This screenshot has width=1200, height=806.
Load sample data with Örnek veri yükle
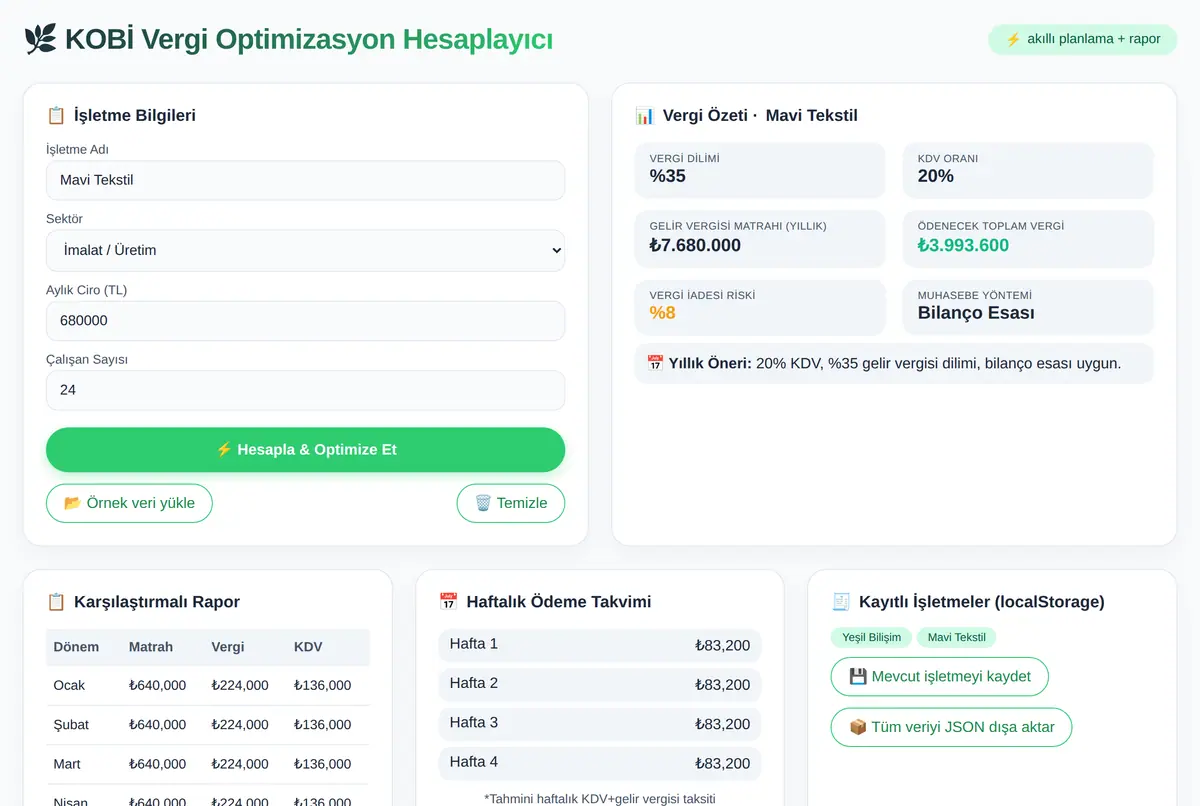[x=129, y=503]
